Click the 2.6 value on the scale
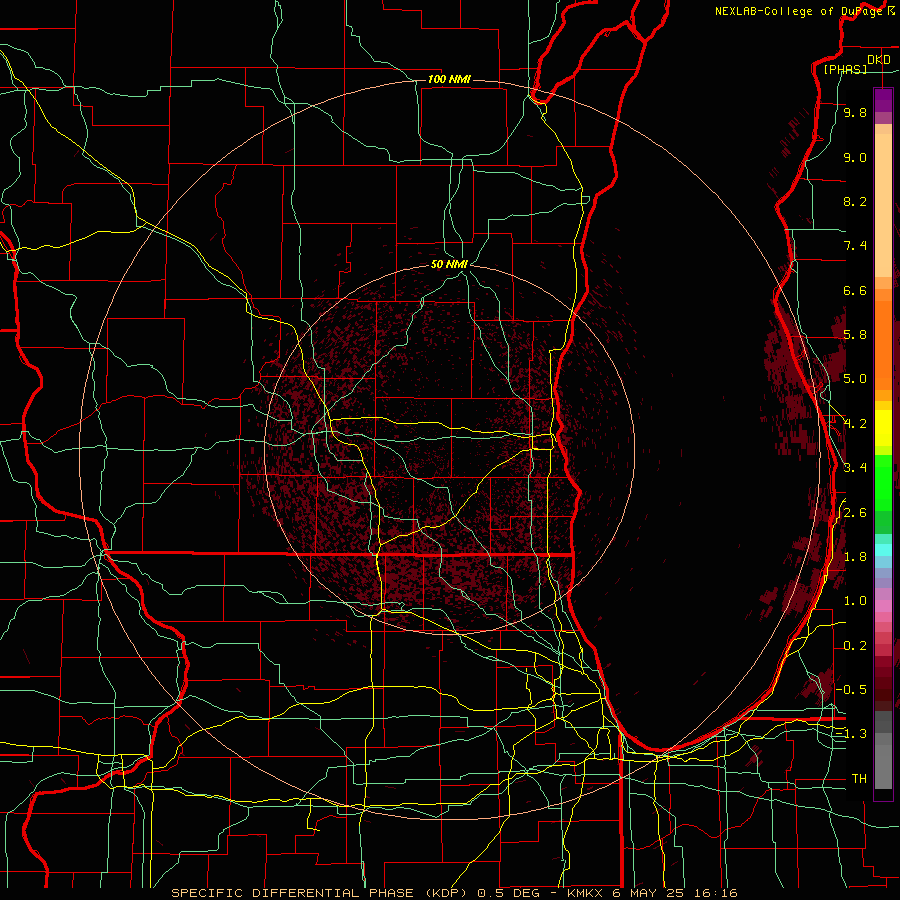 pos(855,513)
